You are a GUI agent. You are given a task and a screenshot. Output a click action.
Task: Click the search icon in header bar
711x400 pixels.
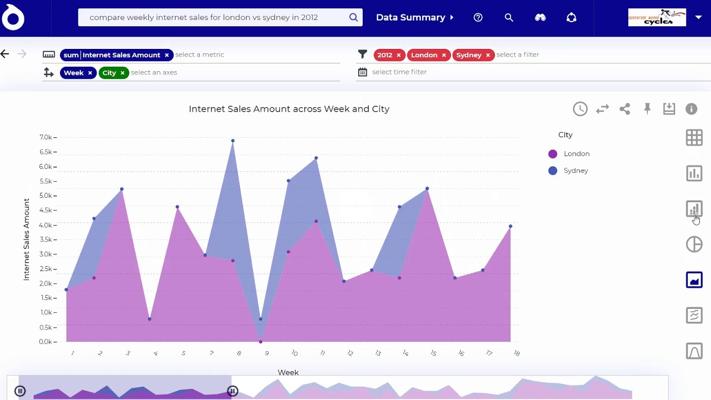[x=509, y=17]
